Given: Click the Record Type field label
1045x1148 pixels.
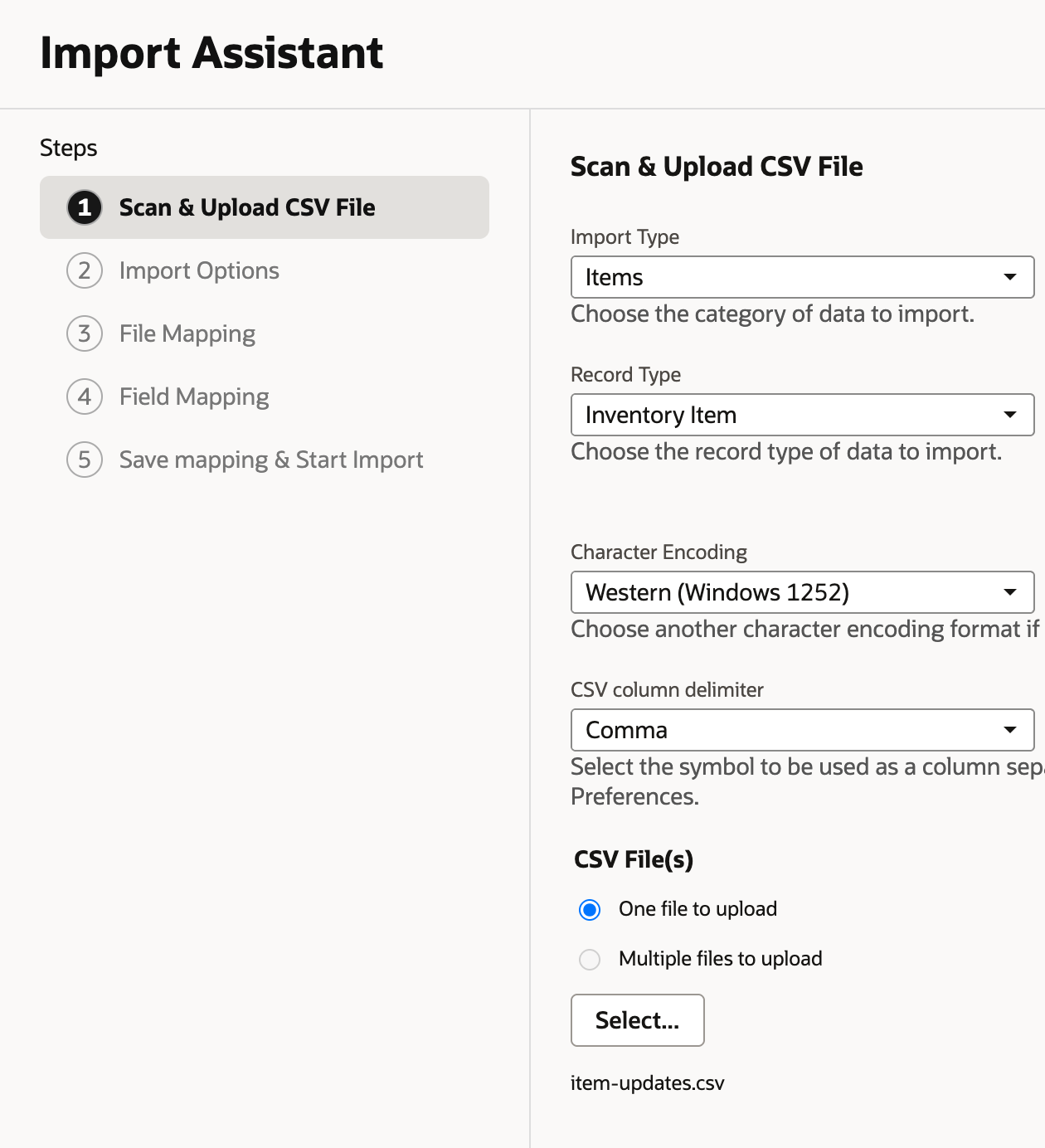Looking at the screenshot, I should click(626, 375).
